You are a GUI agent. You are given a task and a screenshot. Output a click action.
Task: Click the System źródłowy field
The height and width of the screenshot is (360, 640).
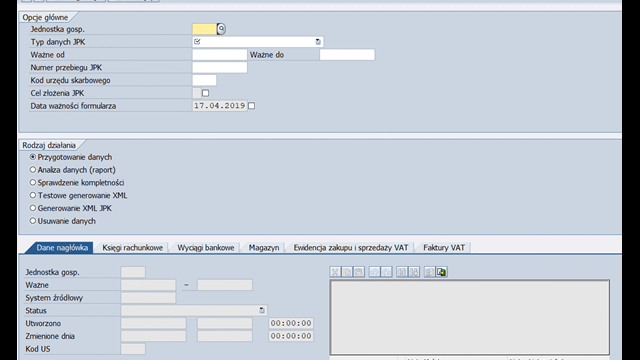(x=148, y=298)
